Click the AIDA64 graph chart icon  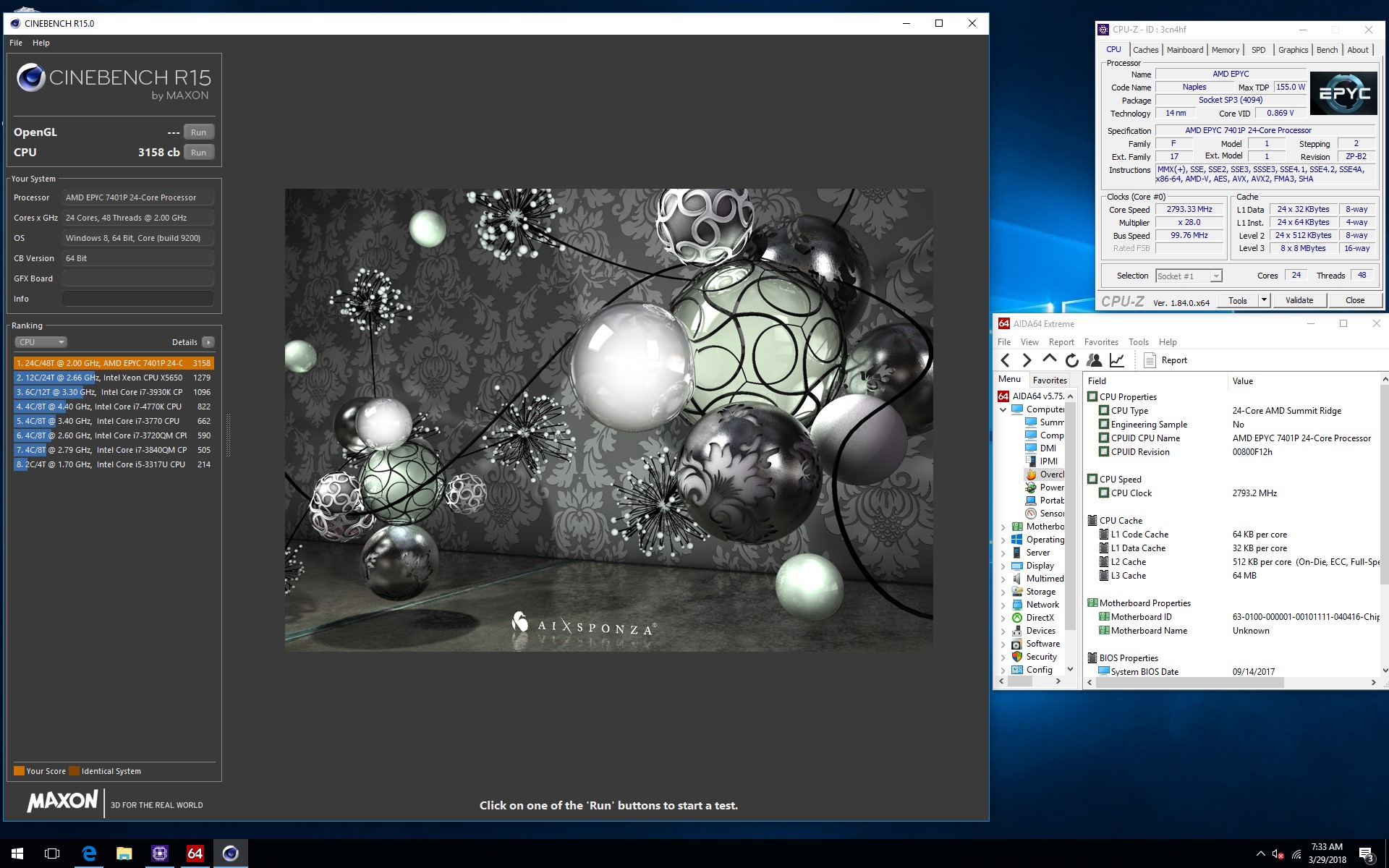(1117, 360)
